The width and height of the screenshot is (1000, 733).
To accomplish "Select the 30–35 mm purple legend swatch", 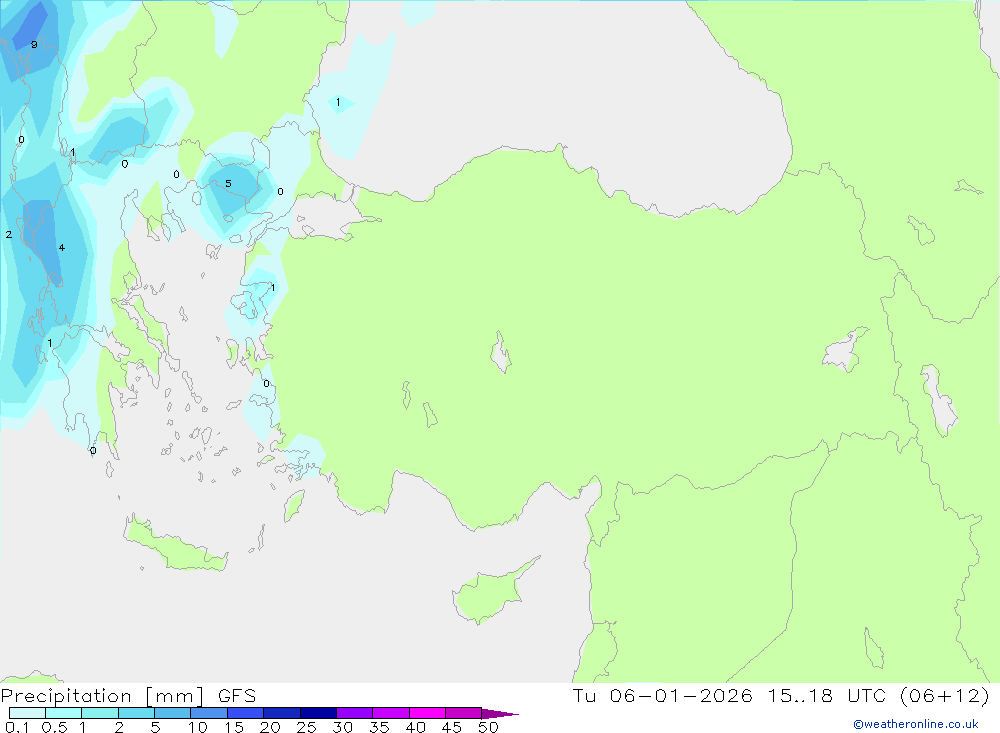I will (x=354, y=713).
